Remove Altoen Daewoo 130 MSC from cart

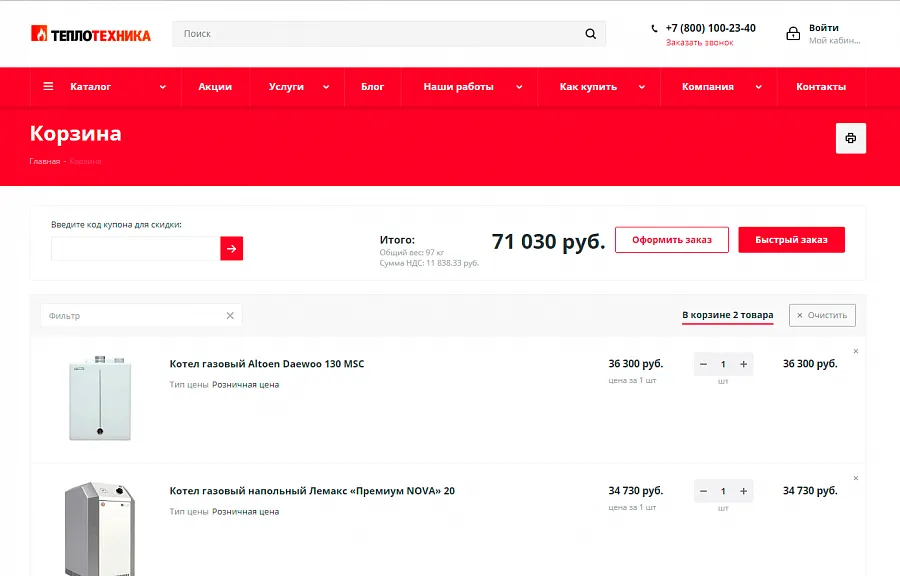pyautogui.click(x=856, y=351)
